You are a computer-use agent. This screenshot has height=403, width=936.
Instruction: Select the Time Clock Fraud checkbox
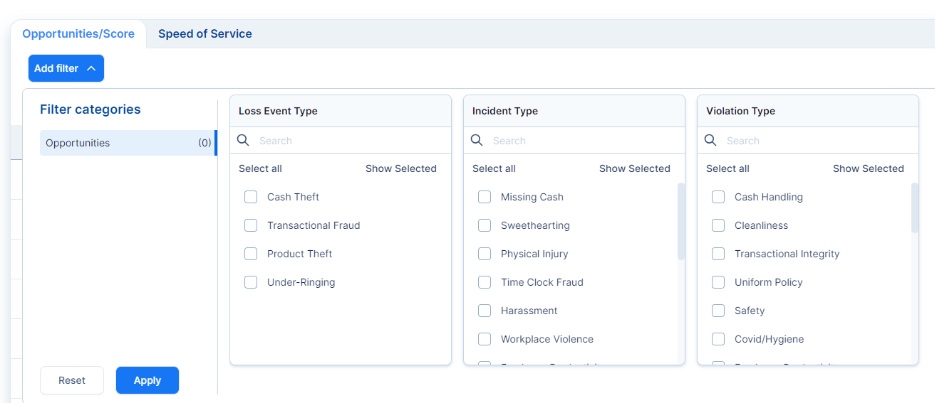485,283
